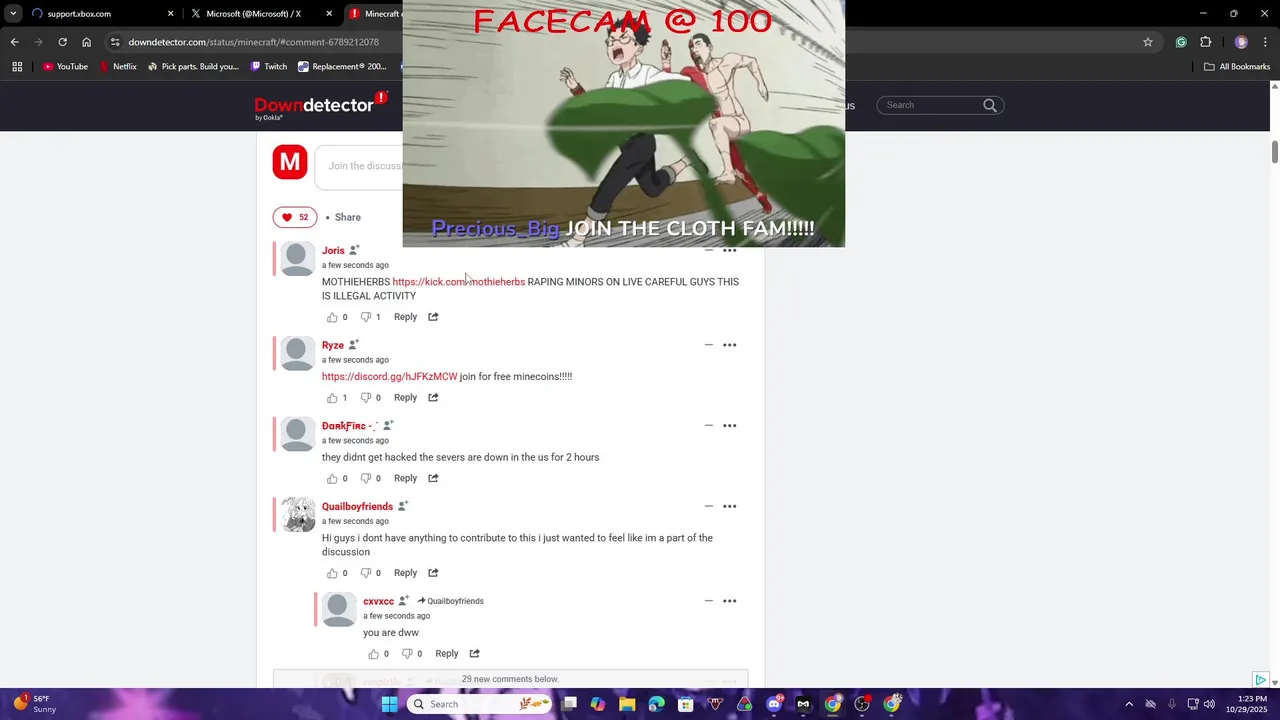Share cxvxcc's reply
Viewport: 1280px width, 720px height.
pyautogui.click(x=475, y=654)
